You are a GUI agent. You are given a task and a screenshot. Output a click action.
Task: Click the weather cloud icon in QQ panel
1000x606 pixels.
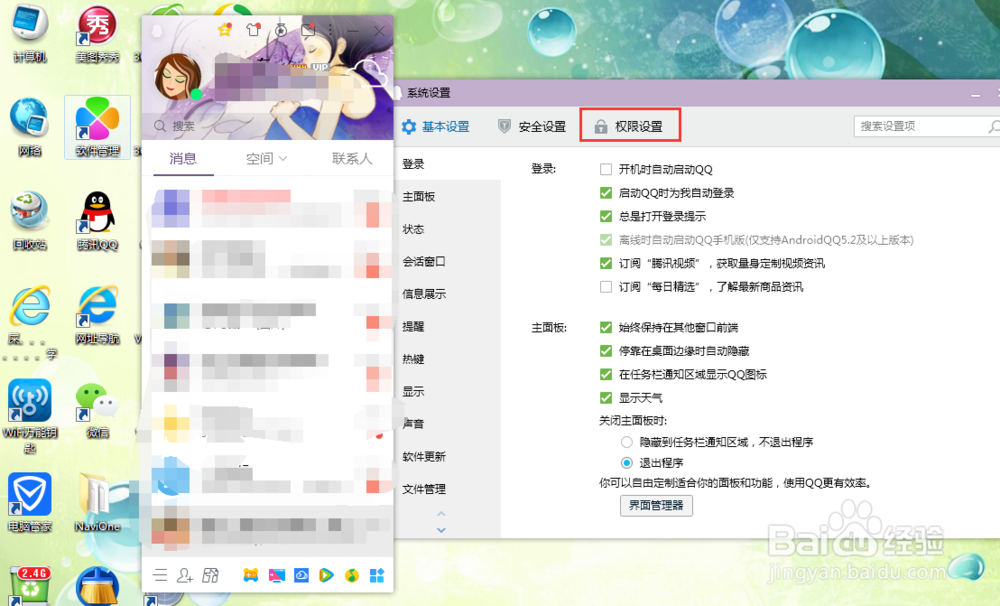(371, 72)
